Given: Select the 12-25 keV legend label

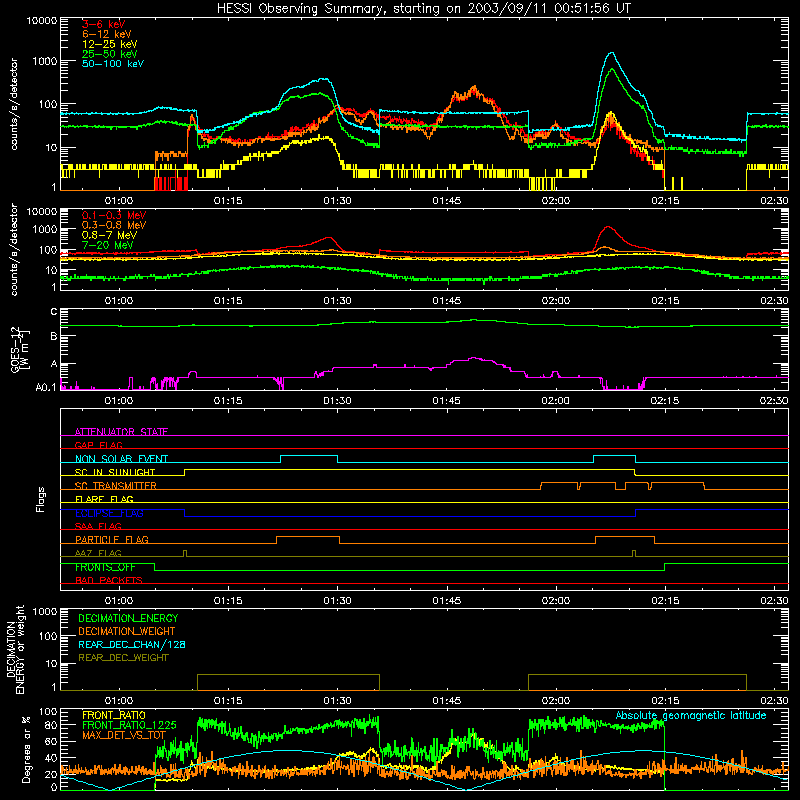Looking at the screenshot, I should tap(110, 44).
